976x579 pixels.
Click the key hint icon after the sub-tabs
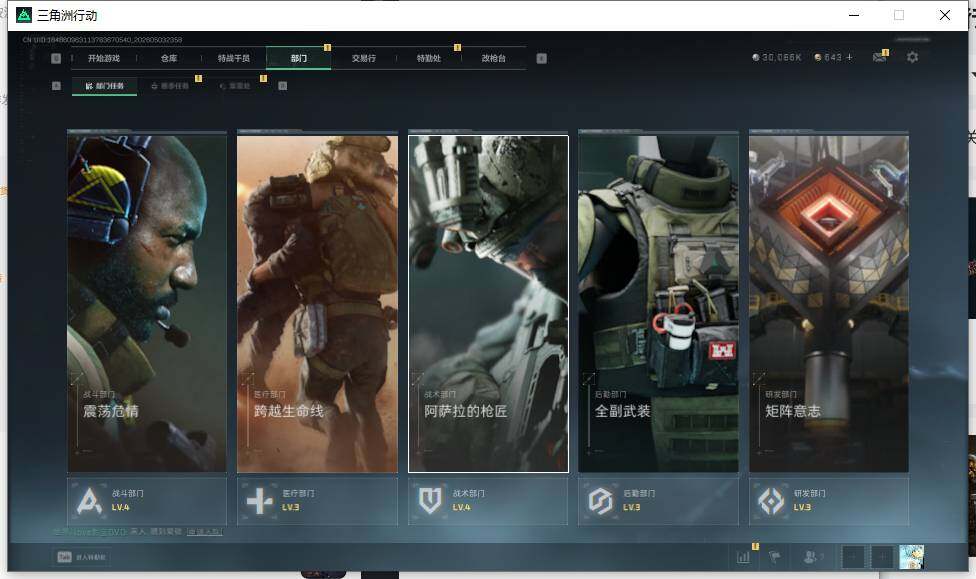pyautogui.click(x=283, y=86)
